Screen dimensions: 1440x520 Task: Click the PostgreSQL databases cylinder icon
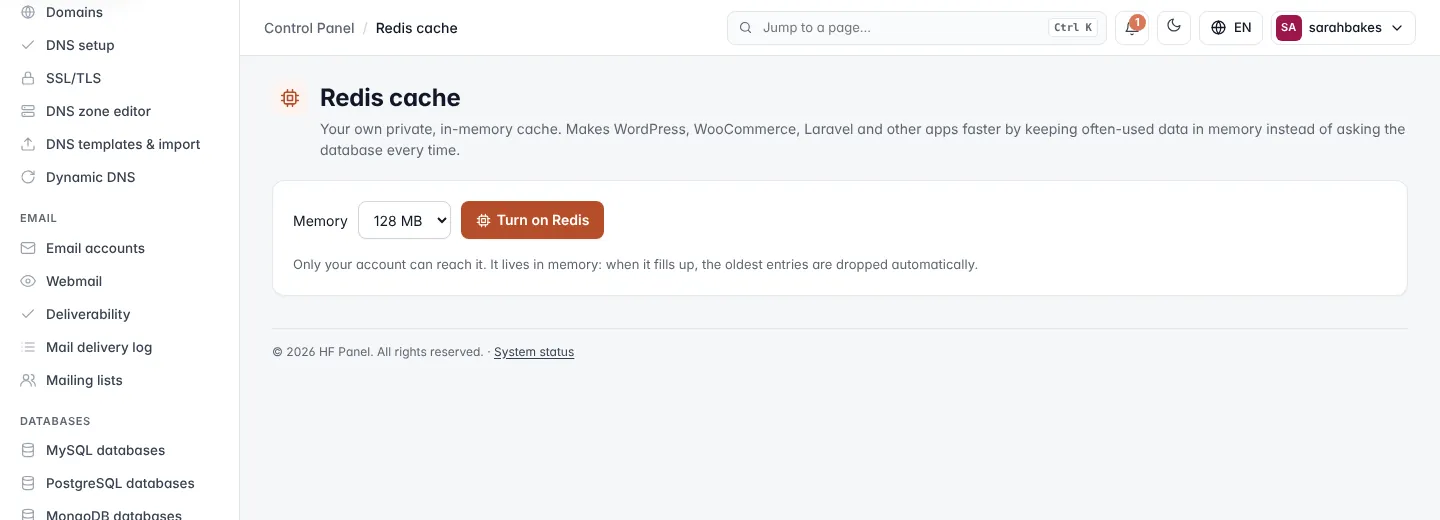point(28,483)
